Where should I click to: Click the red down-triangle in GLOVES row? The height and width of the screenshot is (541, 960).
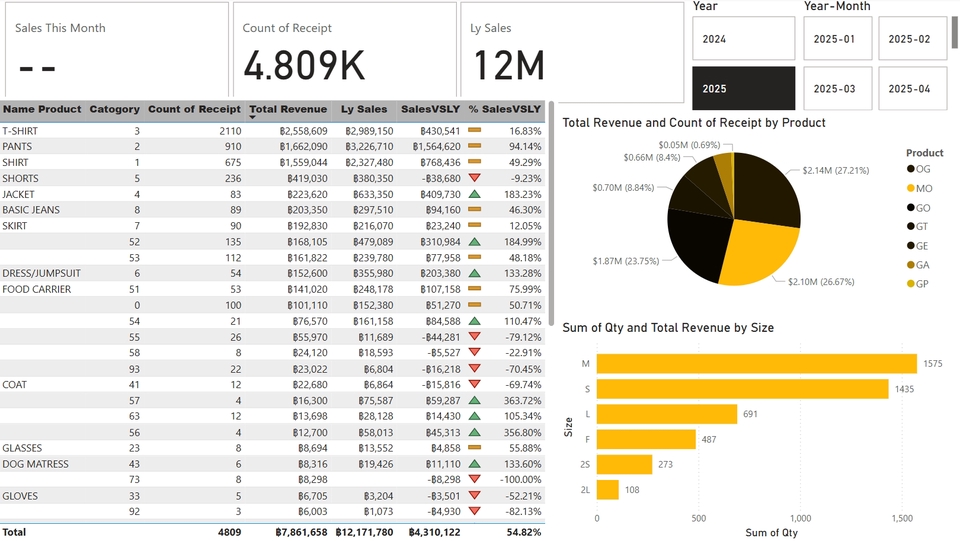pos(474,496)
